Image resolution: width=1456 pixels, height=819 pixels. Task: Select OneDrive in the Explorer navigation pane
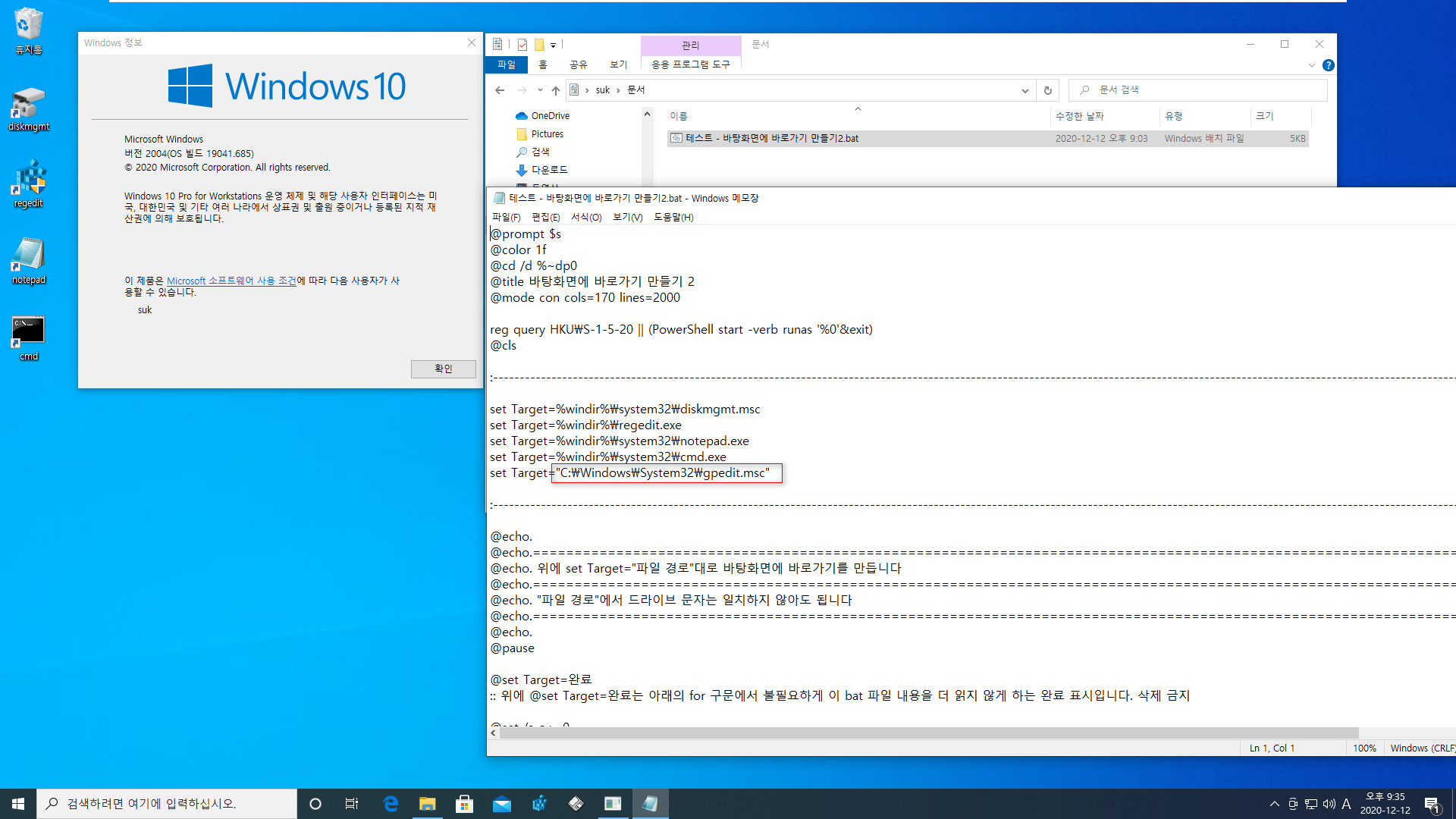542,116
